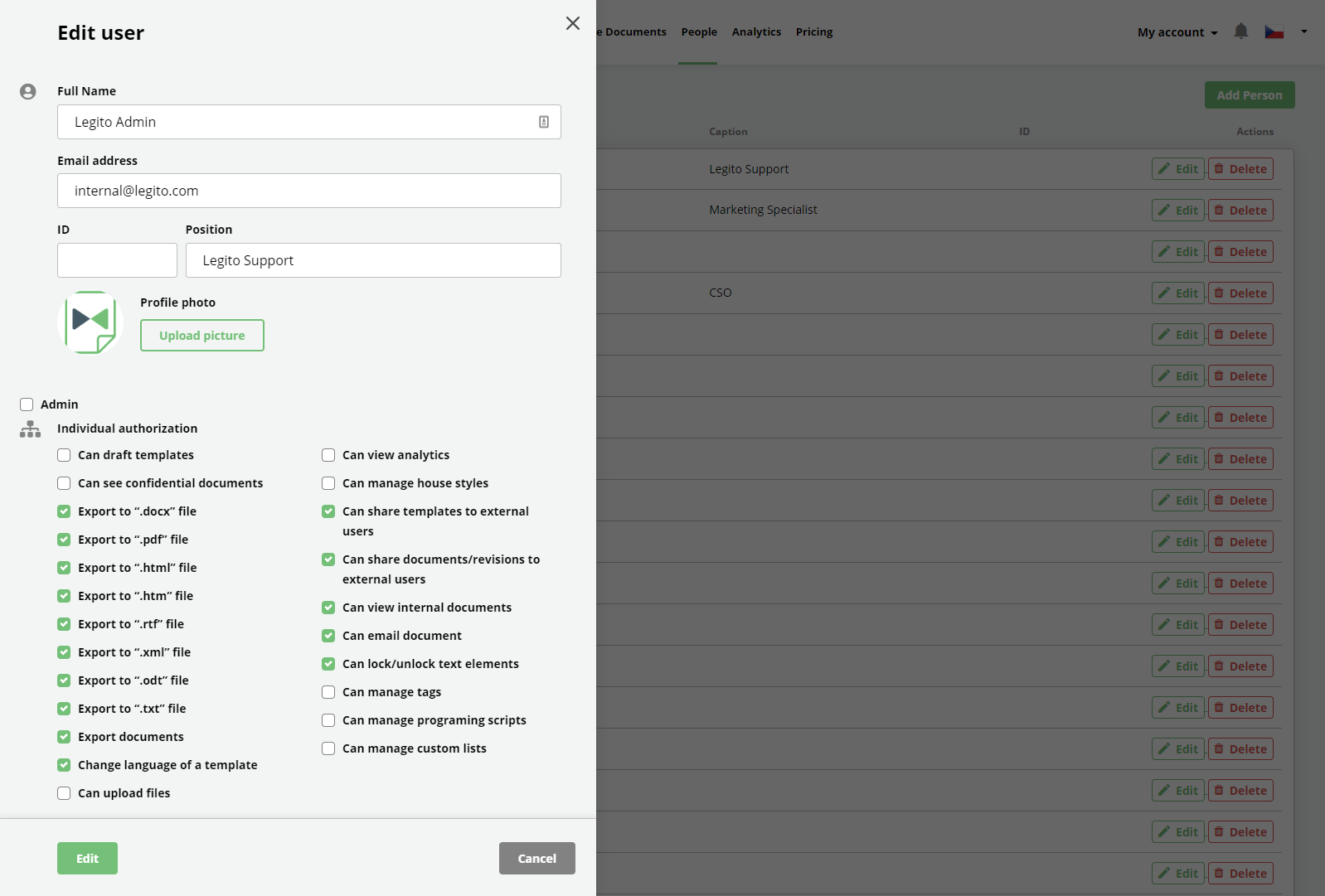Uncheck Export to ".txt" file
Image resolution: width=1325 pixels, height=896 pixels.
point(64,709)
